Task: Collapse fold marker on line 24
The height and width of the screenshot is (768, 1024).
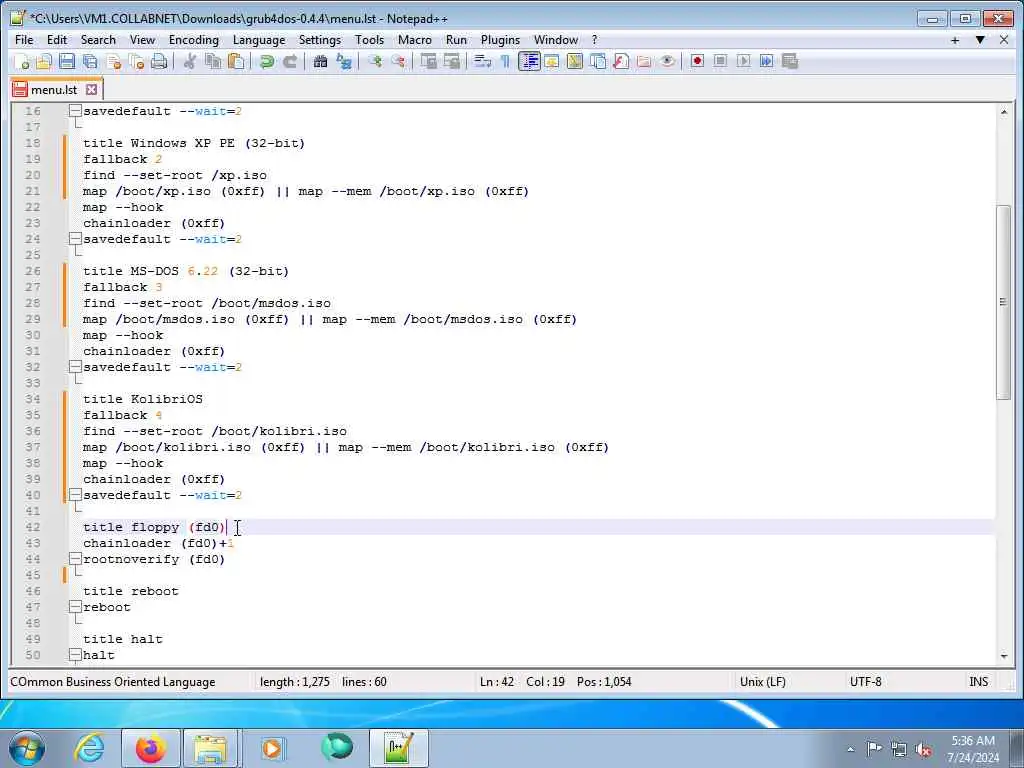Action: [x=76, y=239]
